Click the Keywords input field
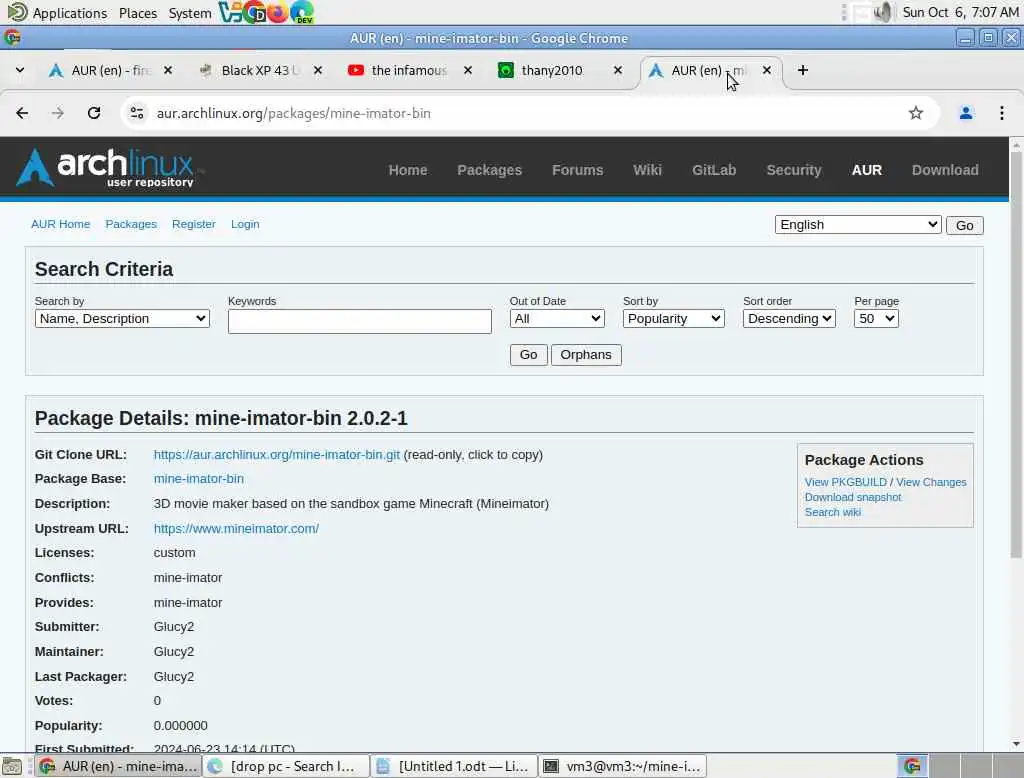Screen dimensions: 1024x778 tap(359, 321)
